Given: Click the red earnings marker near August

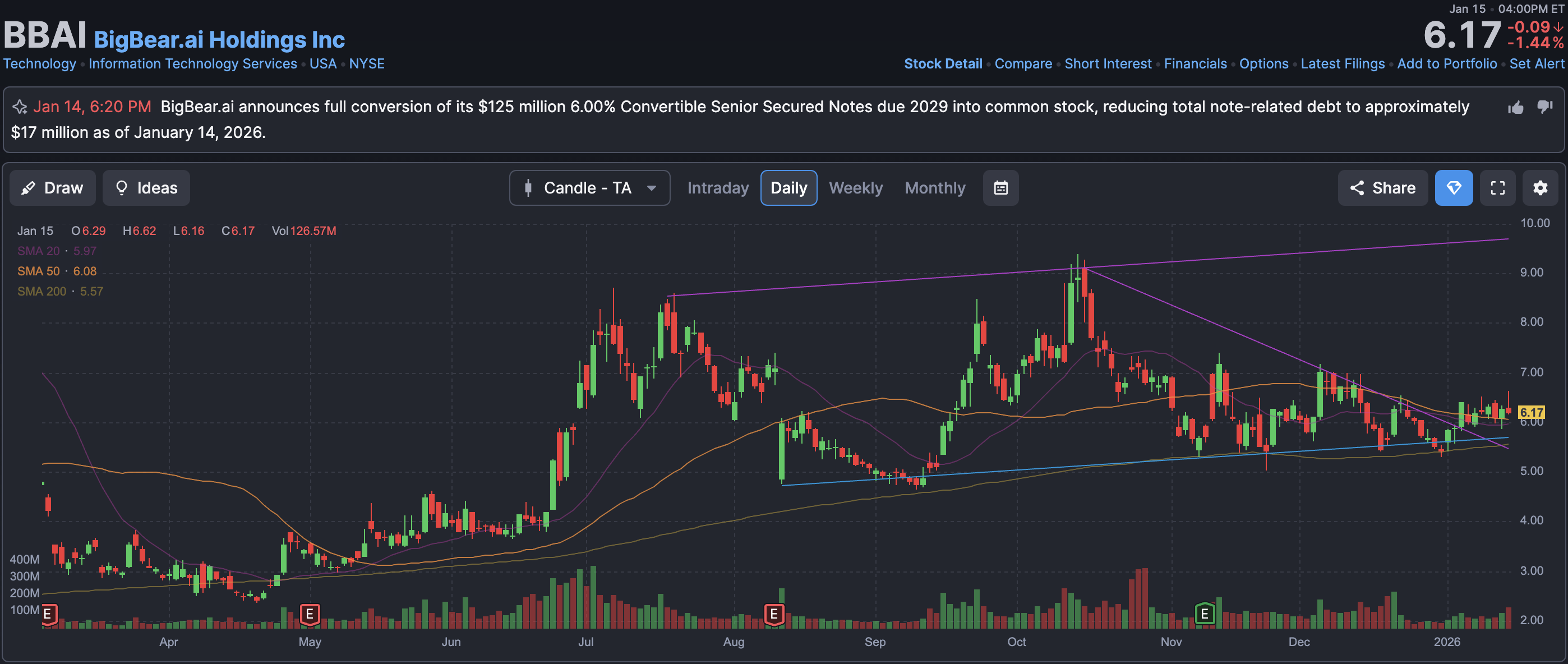Looking at the screenshot, I should 774,614.
